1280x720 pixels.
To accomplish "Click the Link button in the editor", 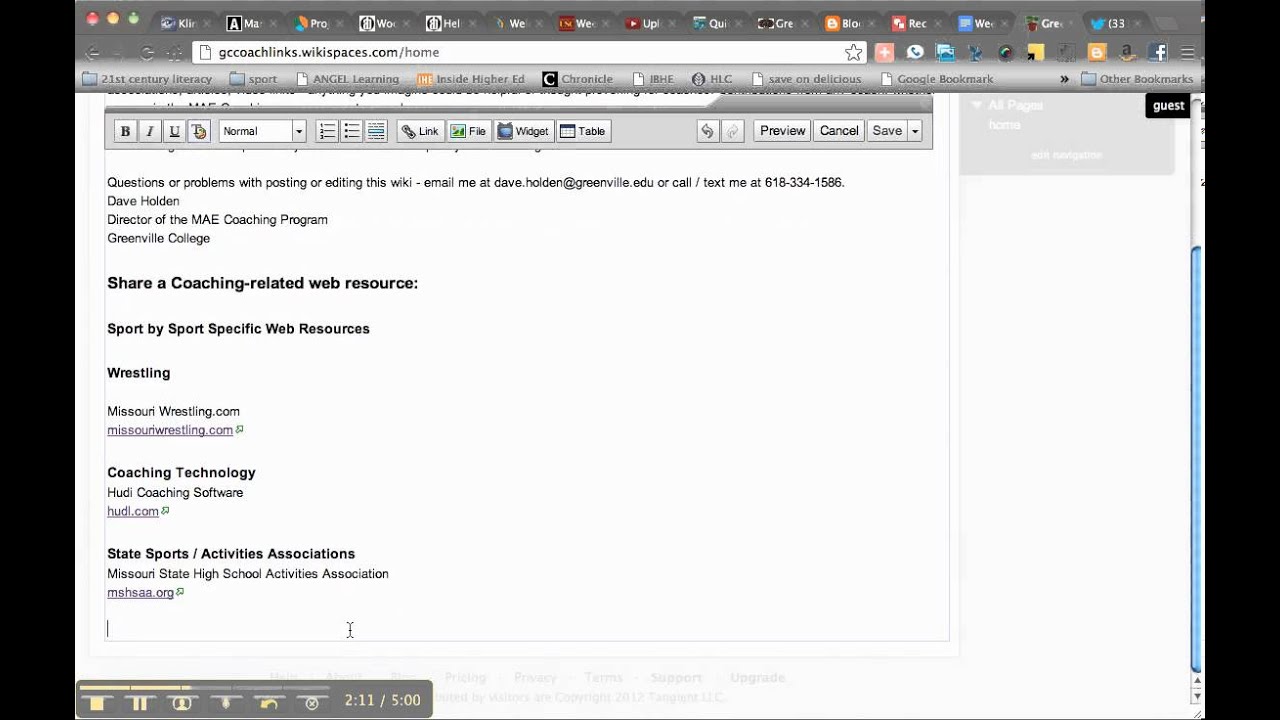I will (420, 131).
